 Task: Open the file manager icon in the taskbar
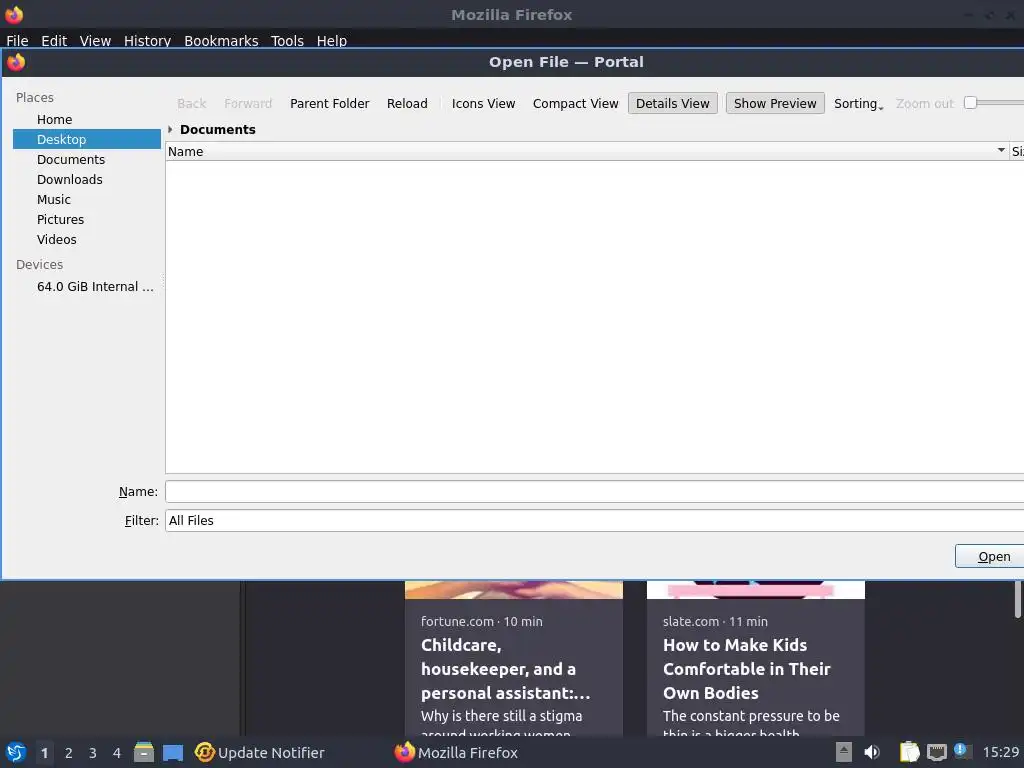[144, 752]
